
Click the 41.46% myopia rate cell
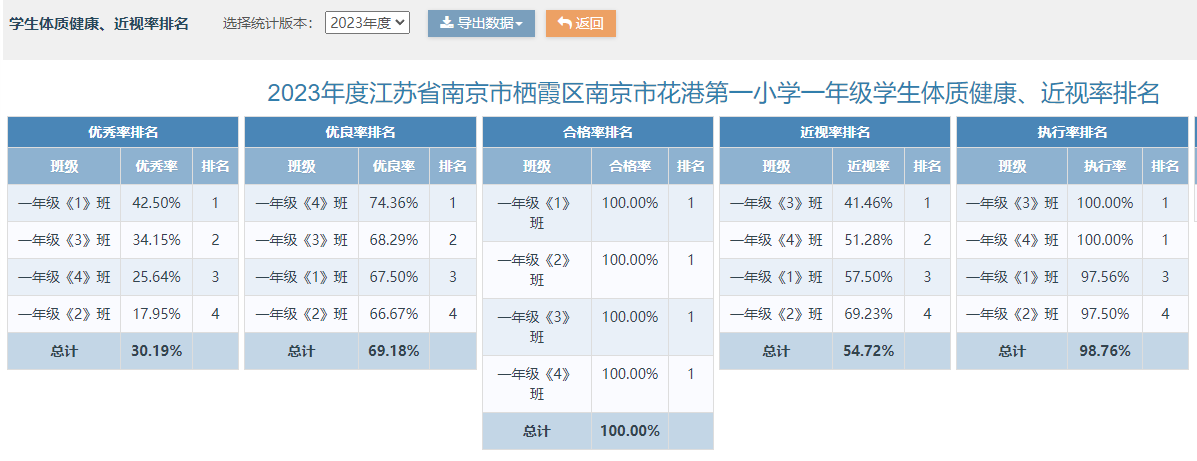pyautogui.click(x=869, y=203)
